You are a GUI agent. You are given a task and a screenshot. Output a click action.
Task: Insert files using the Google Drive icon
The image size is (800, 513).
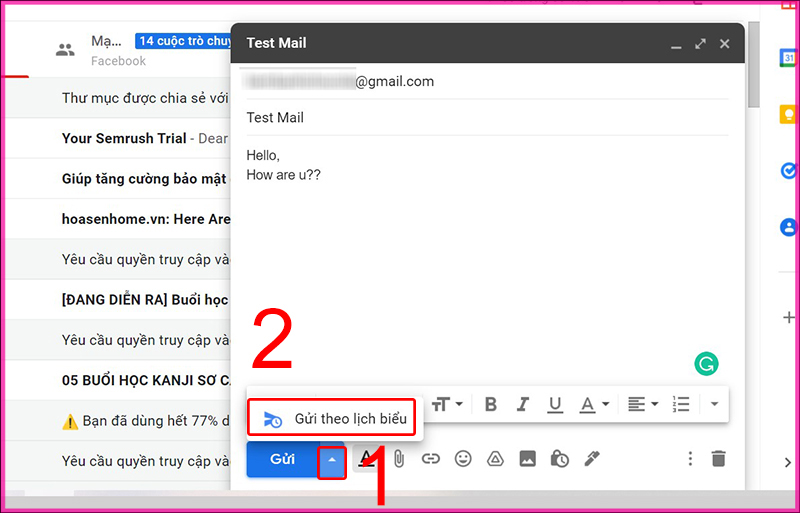pos(495,459)
